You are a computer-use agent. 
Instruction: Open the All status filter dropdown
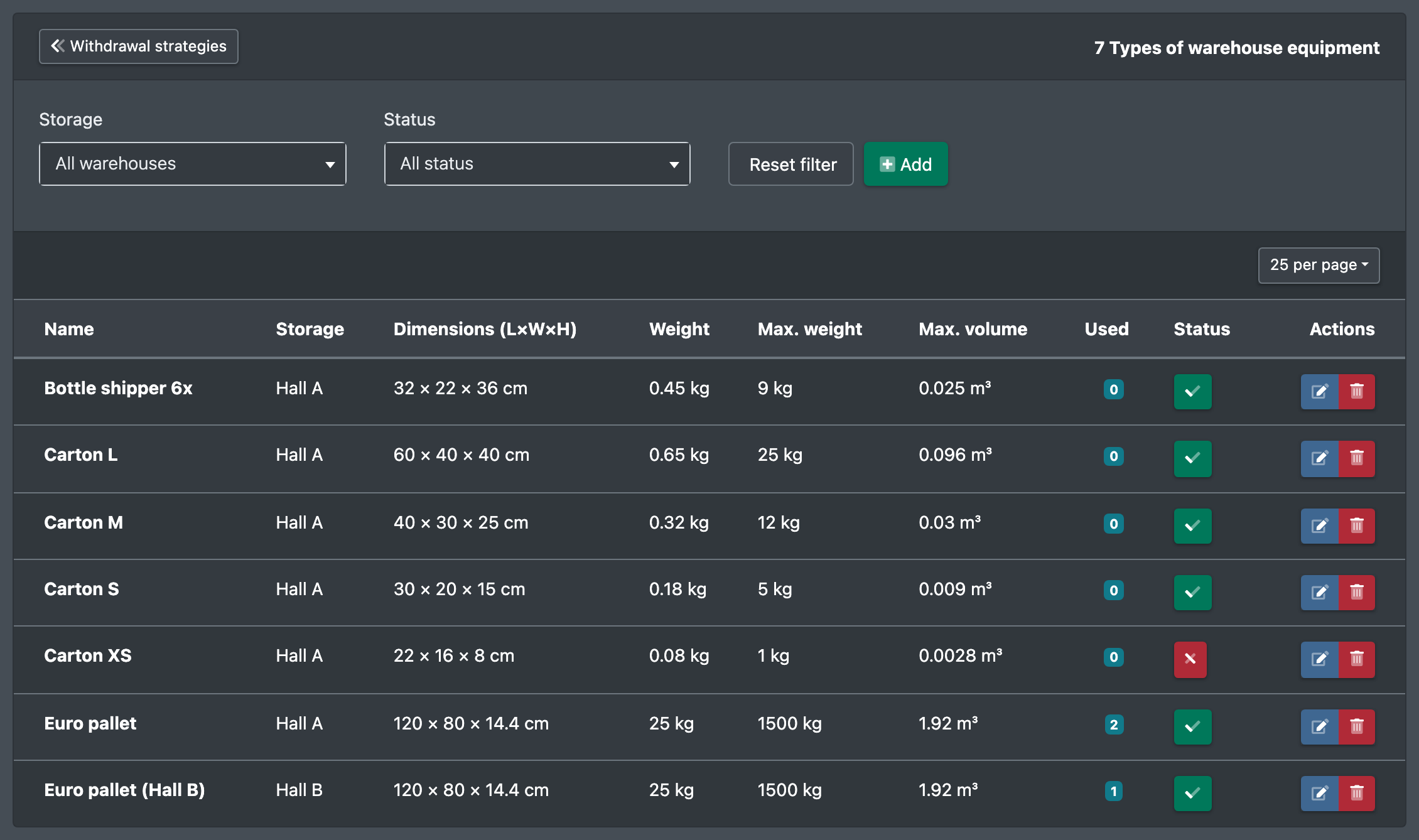[x=537, y=164]
